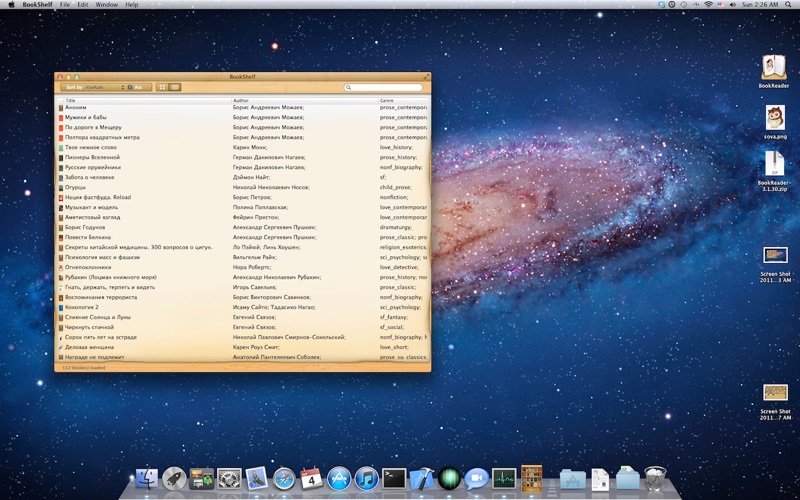Switch to grid view in BookShelf toolbar

[163, 88]
